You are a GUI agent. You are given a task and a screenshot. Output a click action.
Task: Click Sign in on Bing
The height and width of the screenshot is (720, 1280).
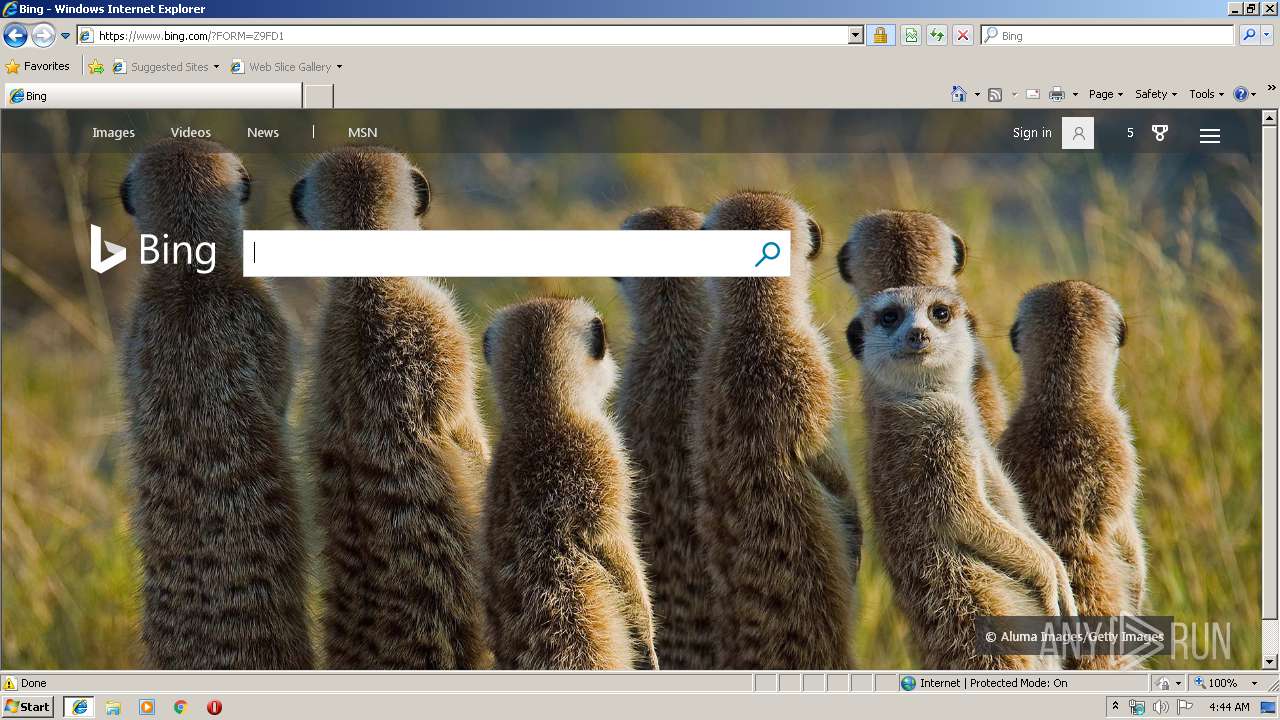[1032, 132]
